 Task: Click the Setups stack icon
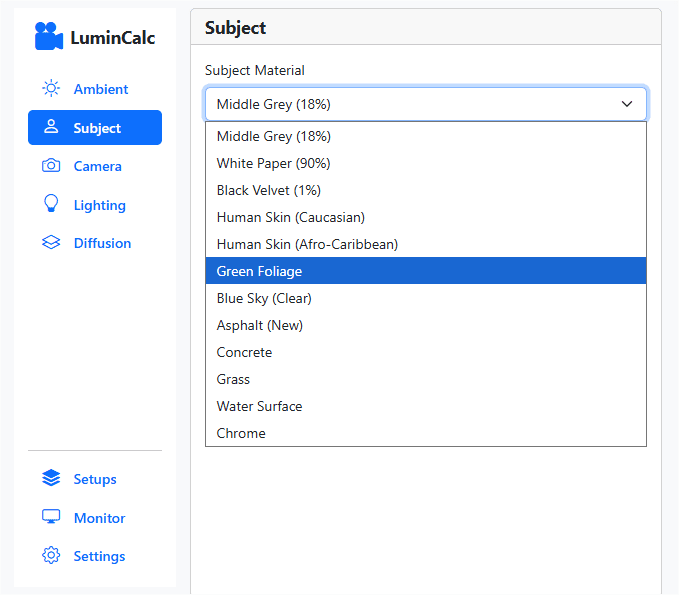51,478
